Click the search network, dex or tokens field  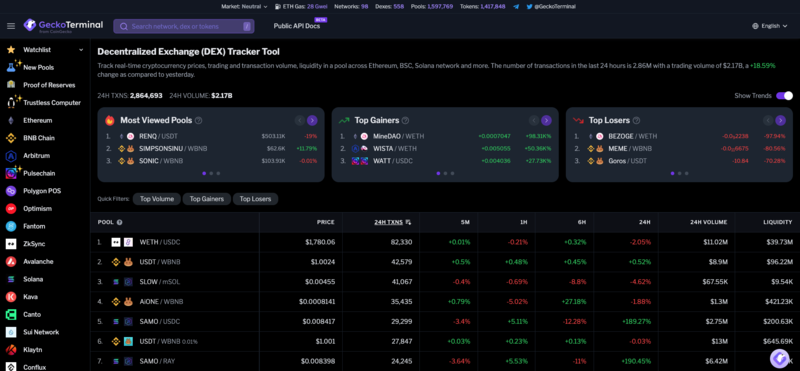(184, 26)
